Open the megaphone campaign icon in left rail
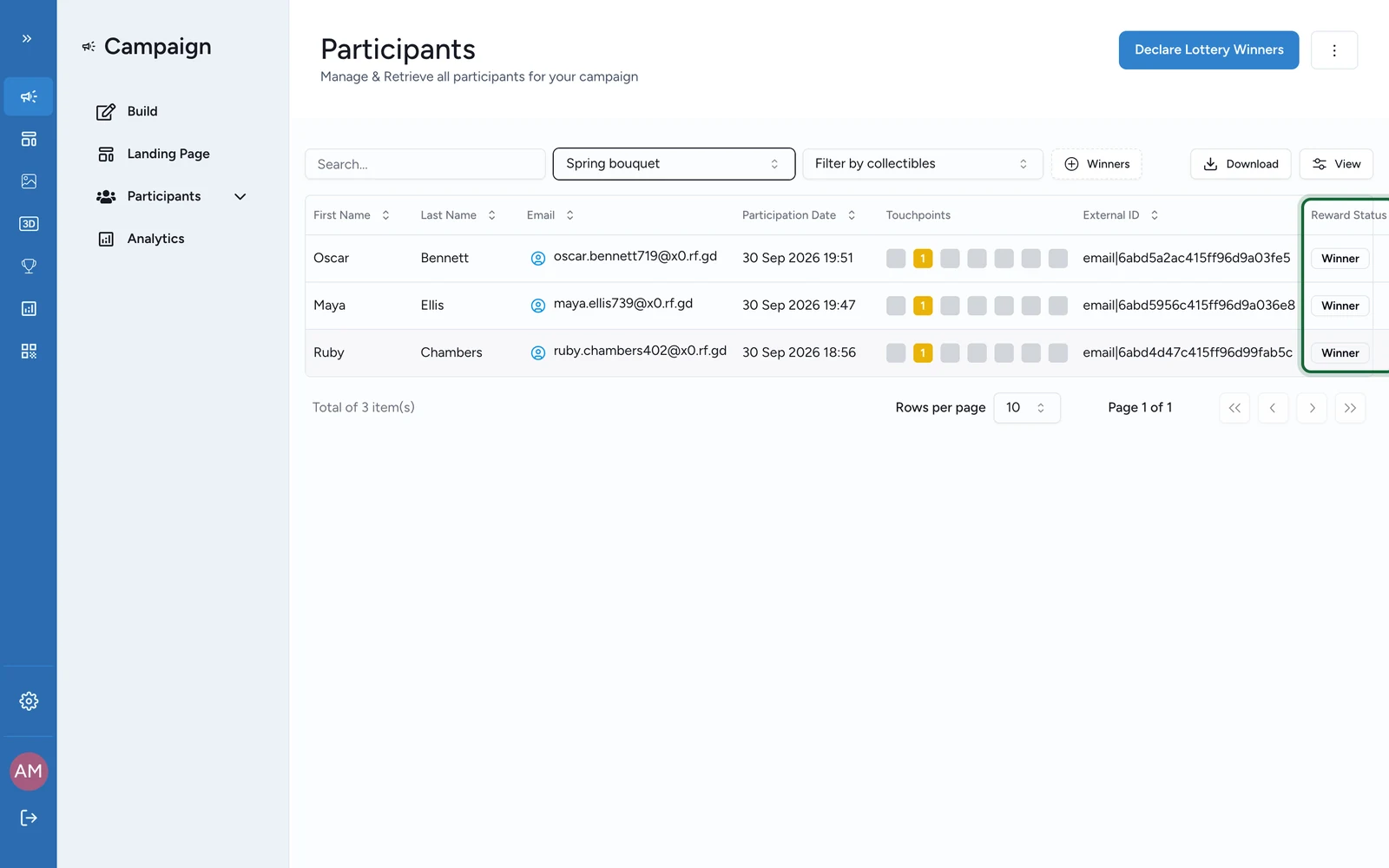 (x=29, y=96)
